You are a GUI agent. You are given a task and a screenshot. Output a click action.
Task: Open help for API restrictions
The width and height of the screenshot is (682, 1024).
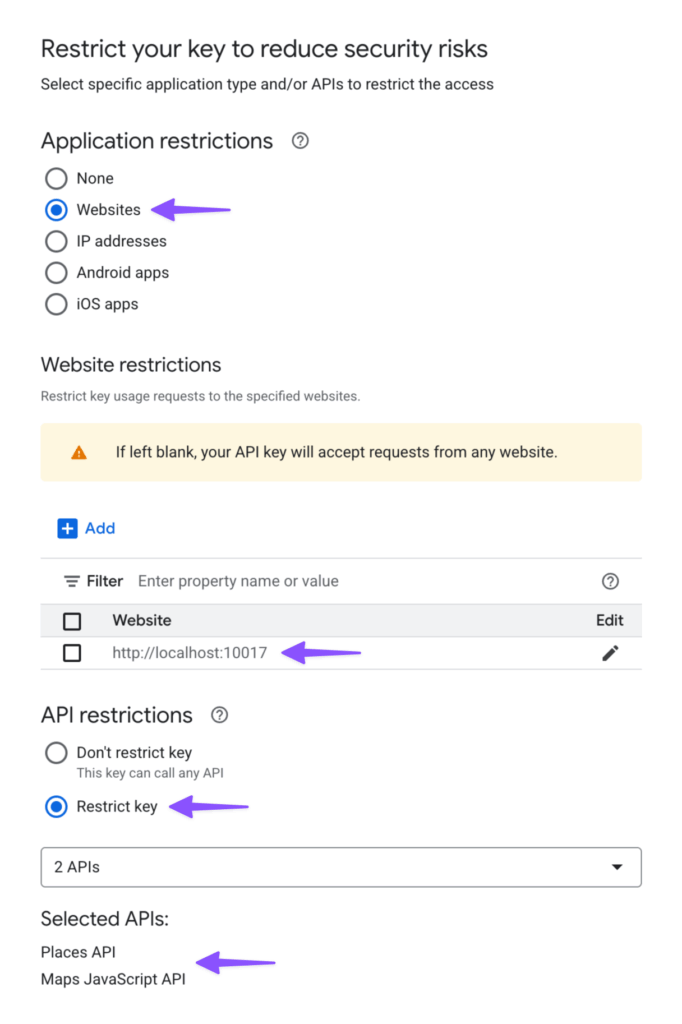(x=220, y=715)
